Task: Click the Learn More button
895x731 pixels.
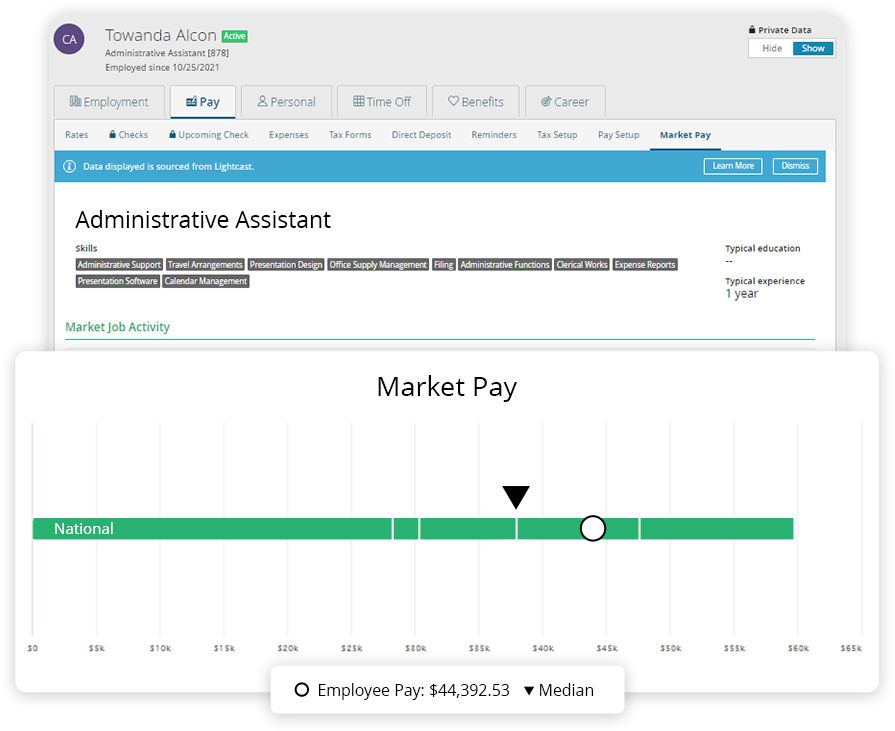Action: coord(733,166)
